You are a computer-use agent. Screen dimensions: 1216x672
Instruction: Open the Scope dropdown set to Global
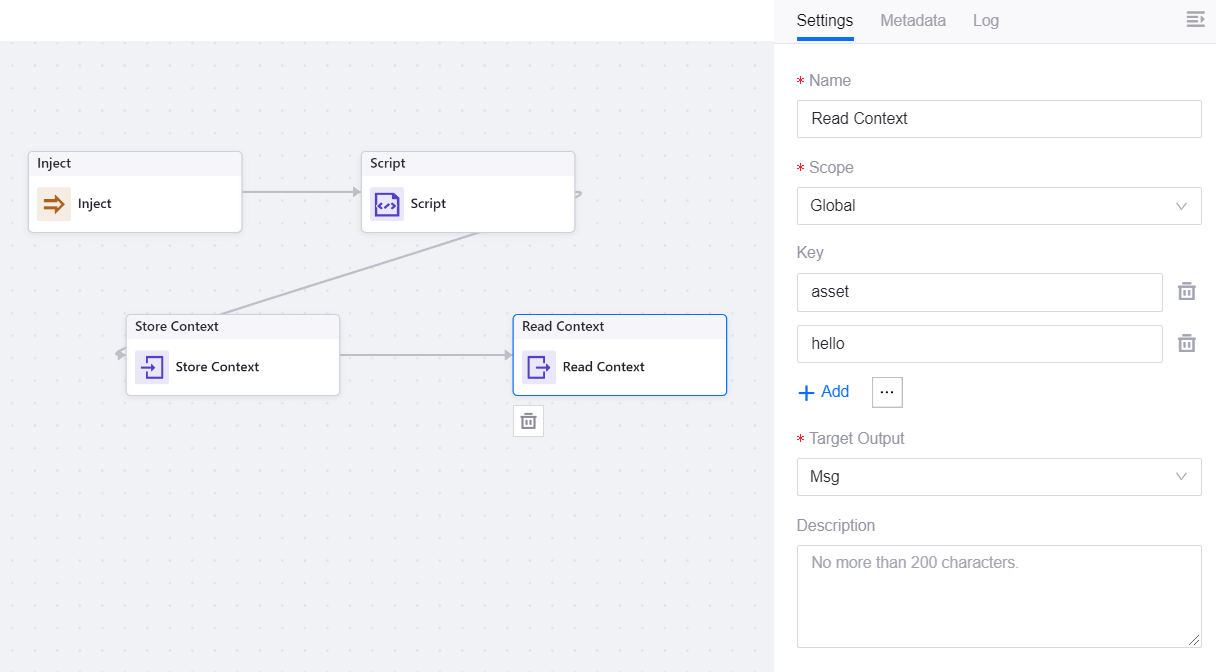[x=998, y=206]
